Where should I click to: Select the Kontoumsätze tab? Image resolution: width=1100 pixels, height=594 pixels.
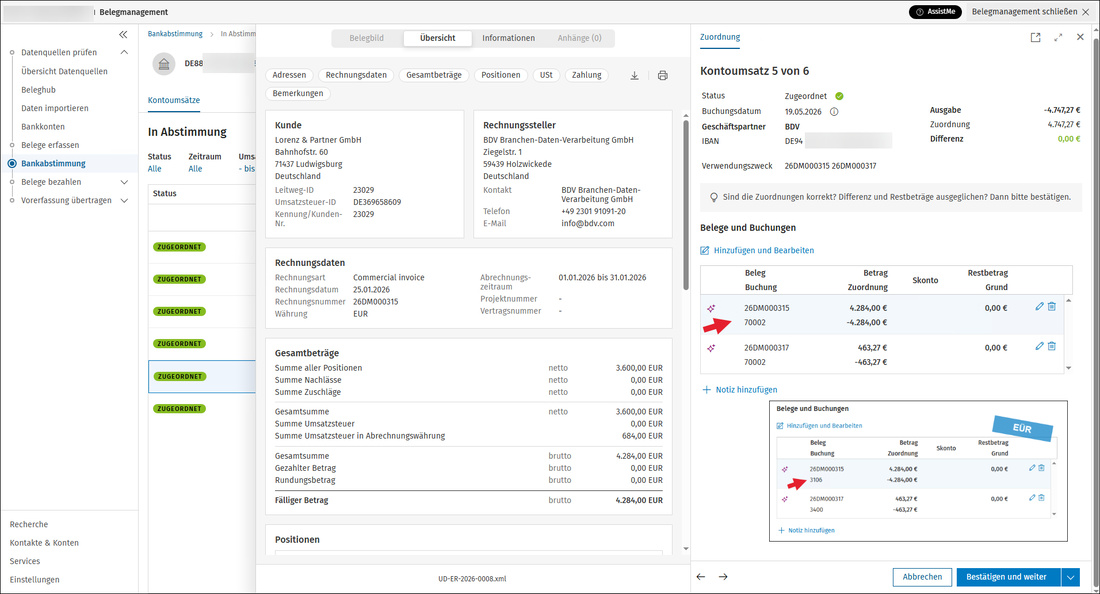pyautogui.click(x=174, y=100)
